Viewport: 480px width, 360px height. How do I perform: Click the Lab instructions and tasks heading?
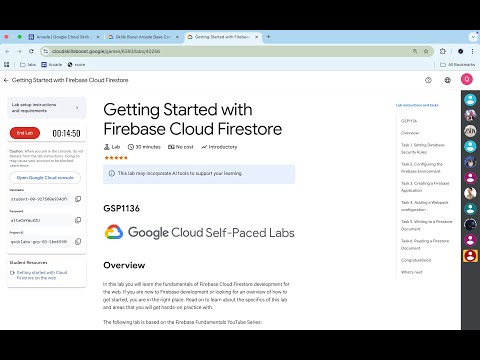pos(417,105)
